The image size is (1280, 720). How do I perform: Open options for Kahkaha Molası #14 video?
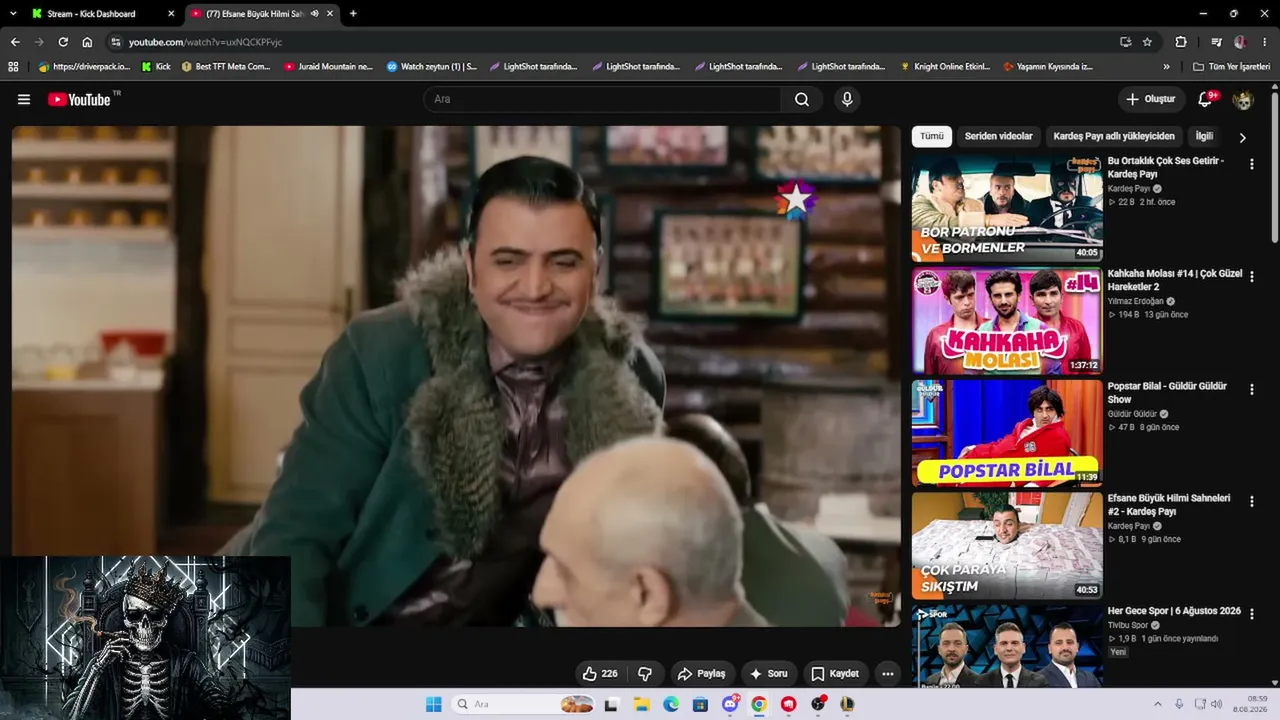coord(1251,276)
